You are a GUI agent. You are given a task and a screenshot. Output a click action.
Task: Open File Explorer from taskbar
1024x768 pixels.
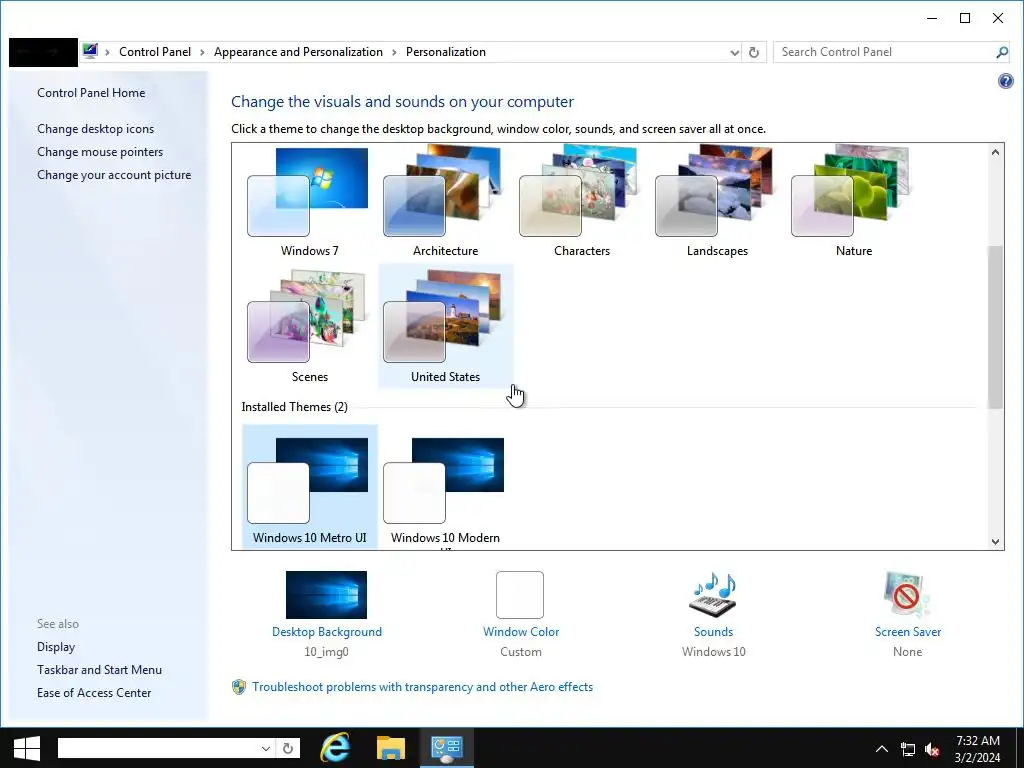pos(391,748)
